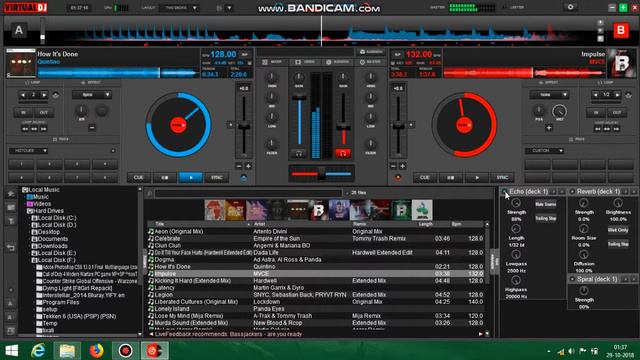This screenshot has width=640, height=360.
Task: Expand the Local Music tree node
Action: (x=41, y=190)
